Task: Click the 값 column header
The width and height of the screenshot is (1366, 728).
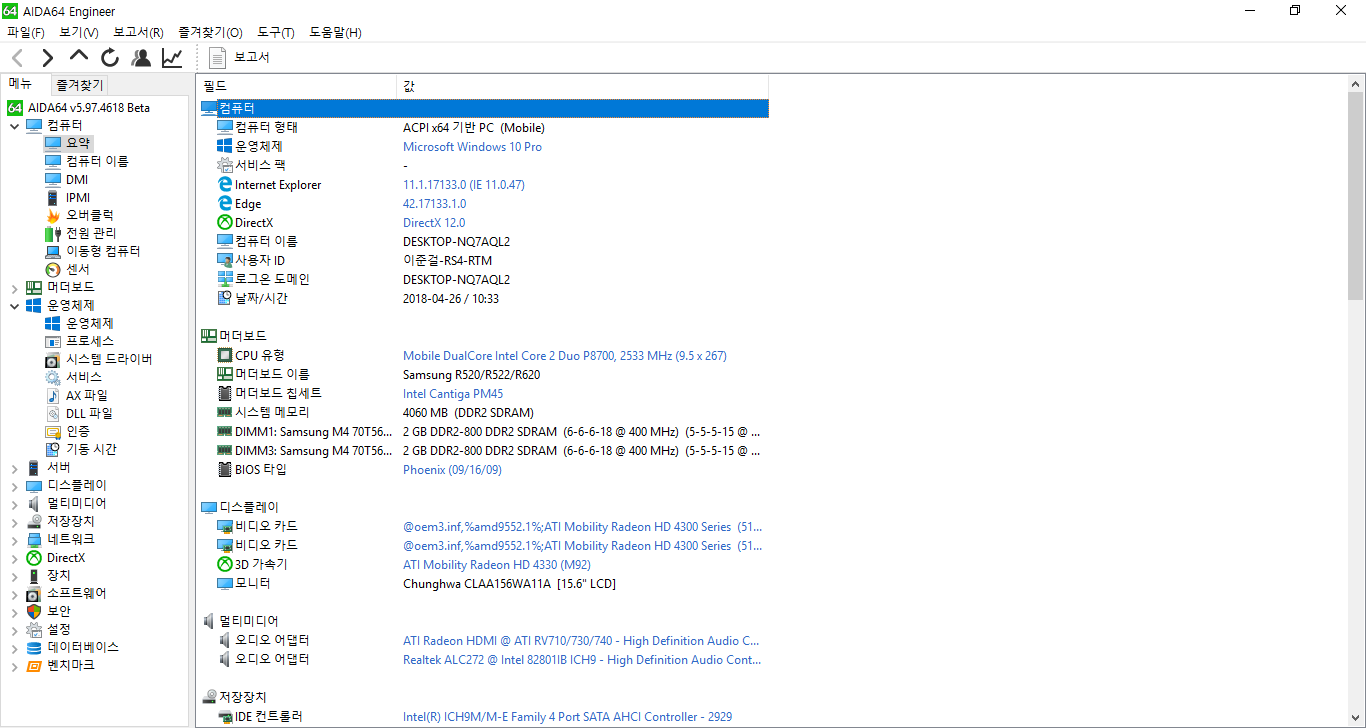Action: (x=582, y=86)
